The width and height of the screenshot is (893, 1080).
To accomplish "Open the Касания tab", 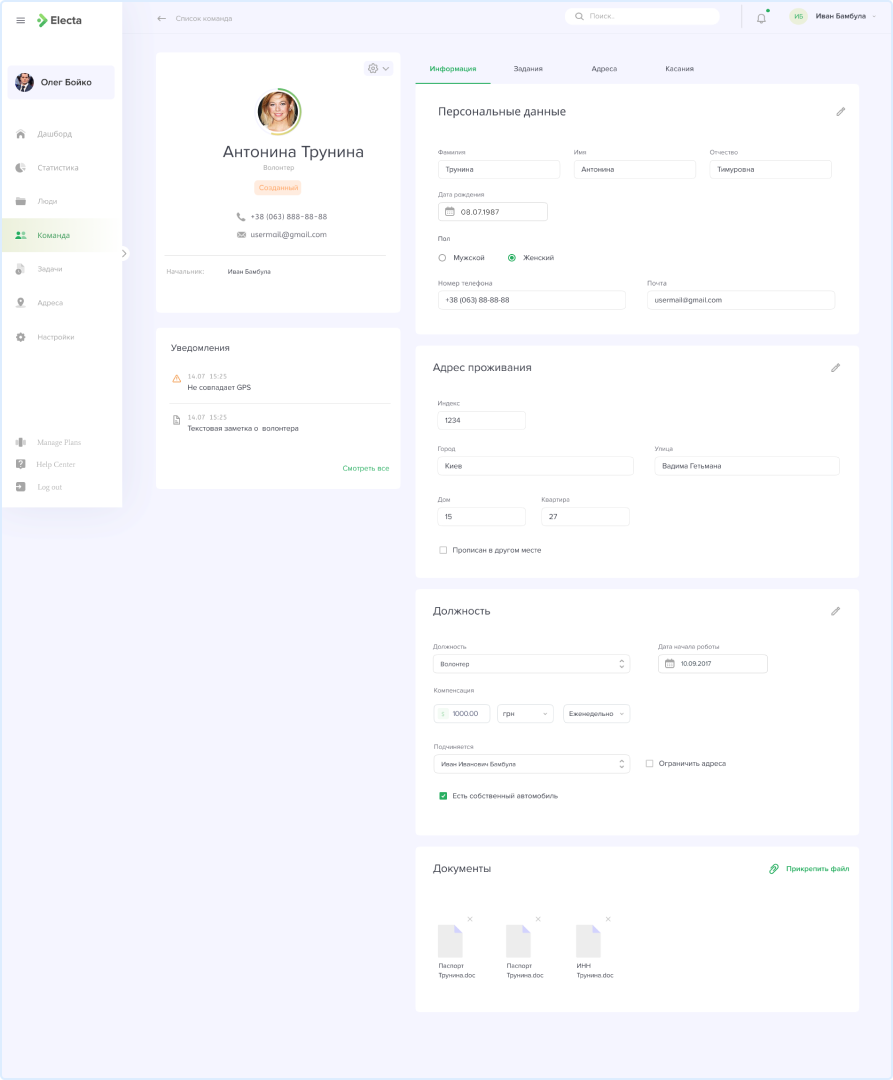I will click(679, 69).
